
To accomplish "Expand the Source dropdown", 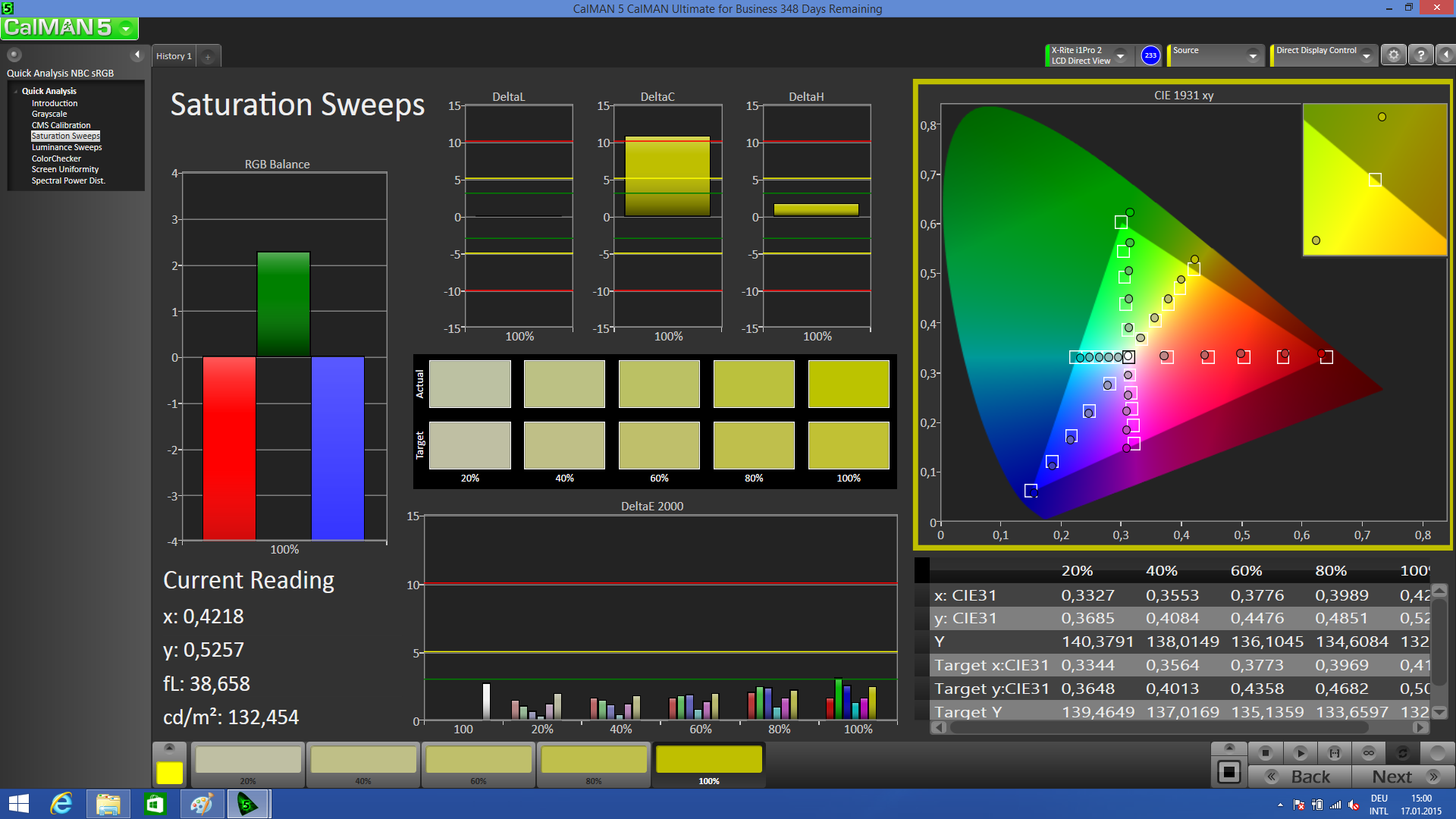I will tap(1253, 55).
